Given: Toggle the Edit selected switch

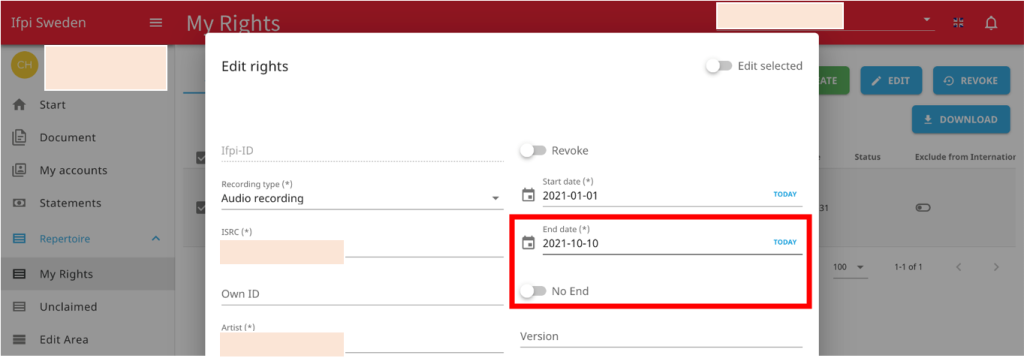Looking at the screenshot, I should pyautogui.click(x=718, y=66).
